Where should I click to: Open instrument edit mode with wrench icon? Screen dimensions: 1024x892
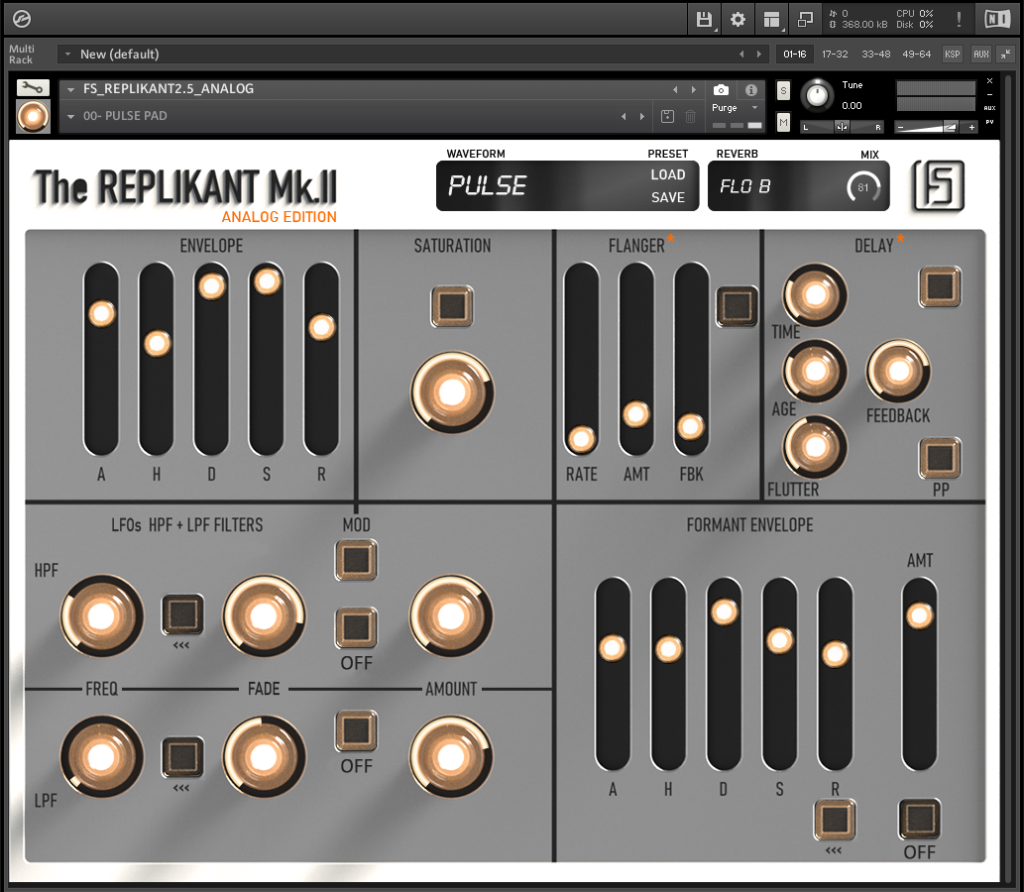tap(33, 88)
